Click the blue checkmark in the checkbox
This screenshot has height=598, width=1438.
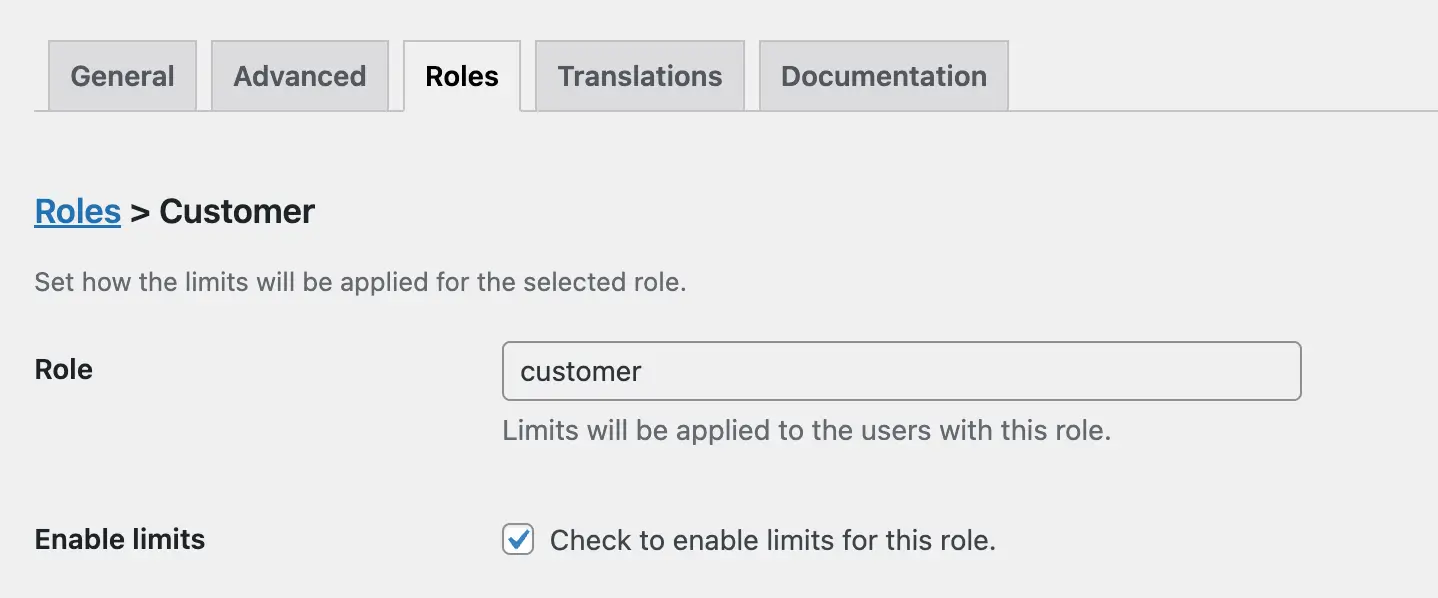(518, 539)
